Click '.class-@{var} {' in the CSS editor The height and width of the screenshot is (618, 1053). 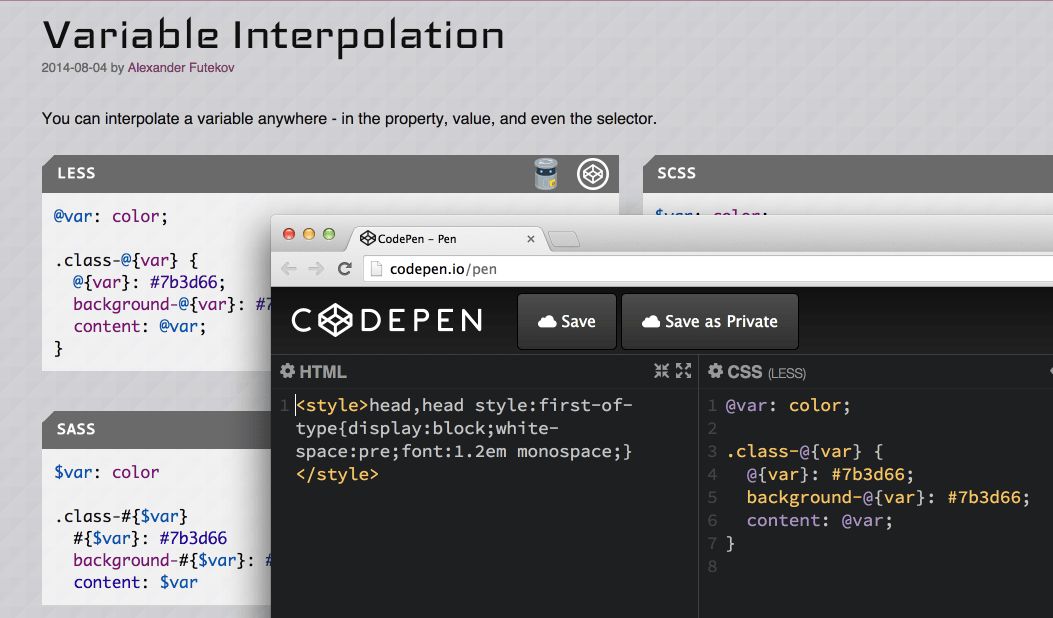[805, 451]
